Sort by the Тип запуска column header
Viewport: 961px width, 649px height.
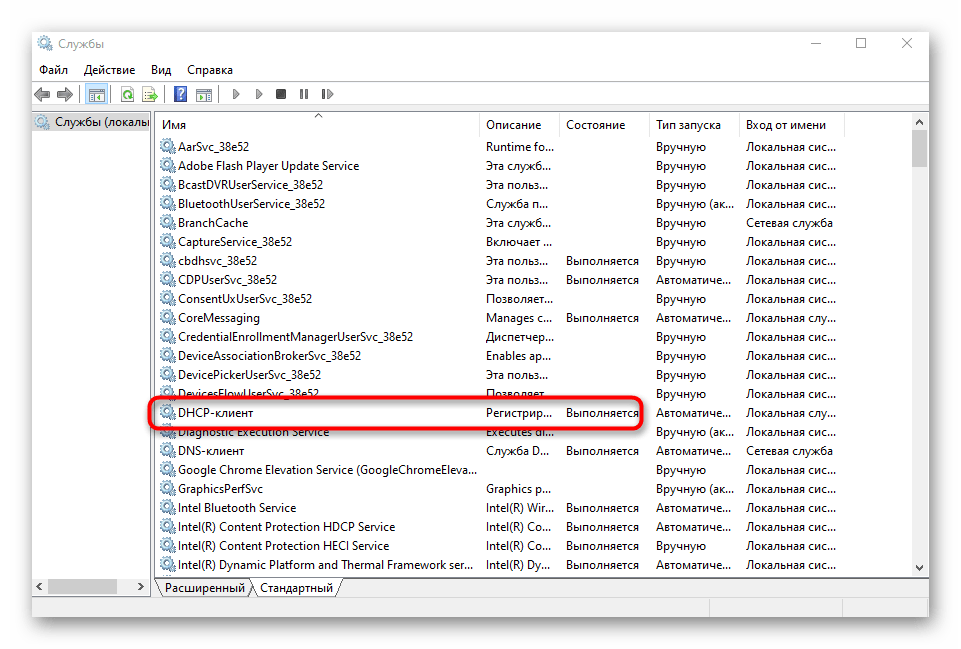688,125
